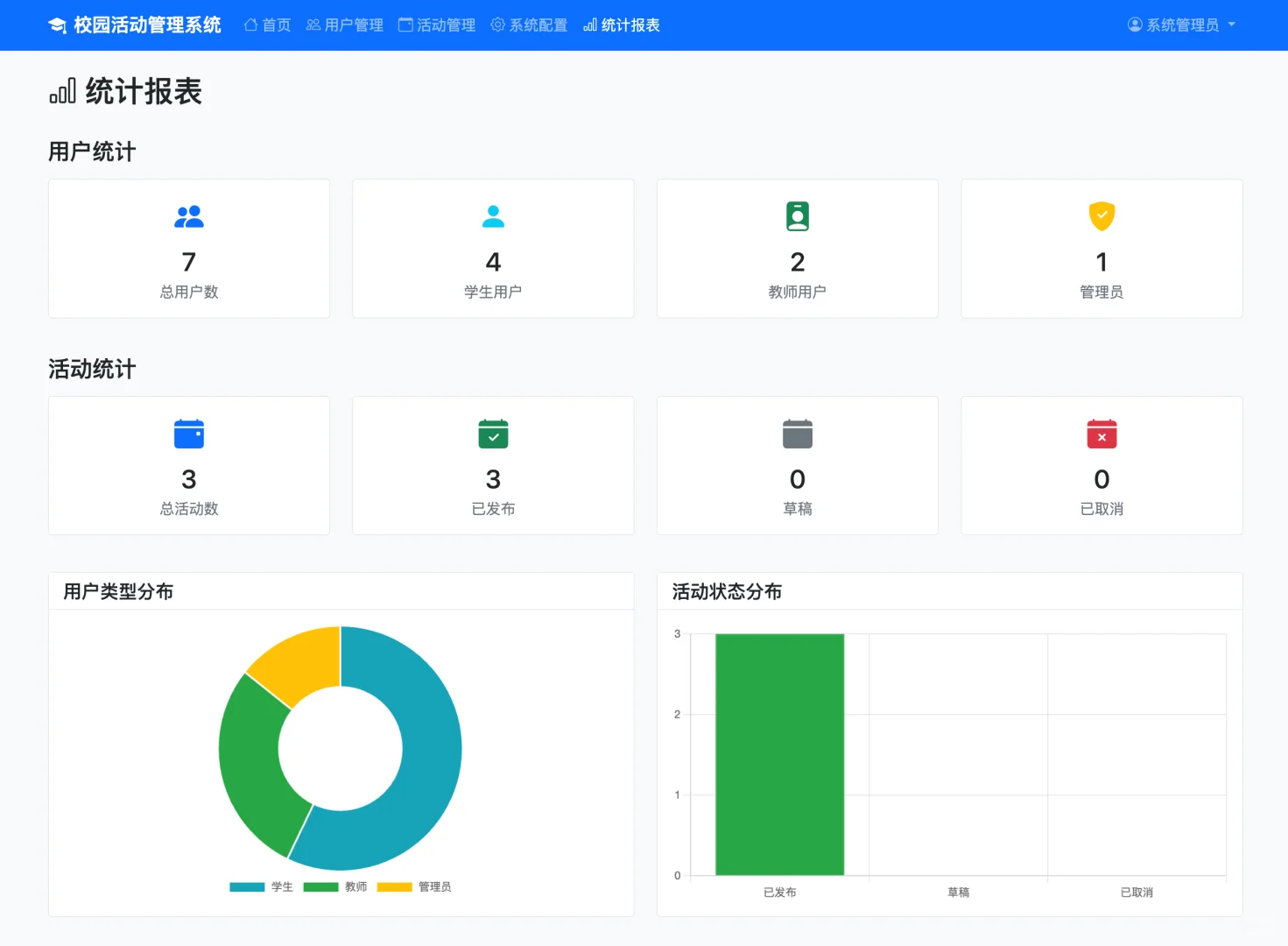
Task: Open the 活动管理 page
Action: pos(436,25)
